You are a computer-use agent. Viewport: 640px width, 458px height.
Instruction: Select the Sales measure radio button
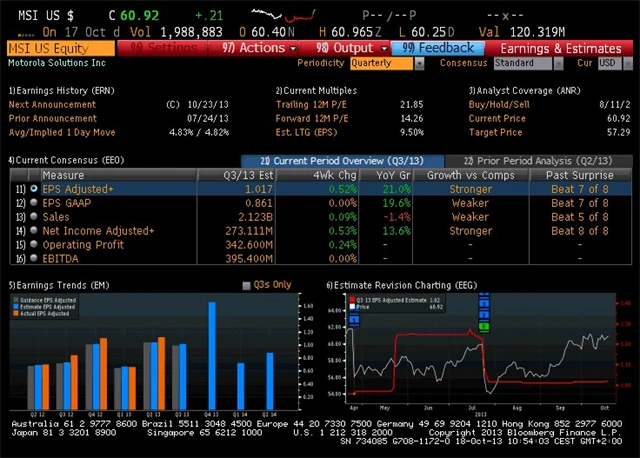[34, 216]
